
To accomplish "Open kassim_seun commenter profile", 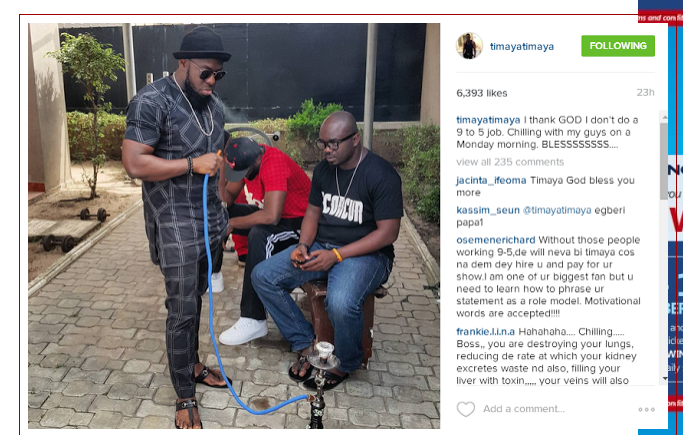I will [488, 210].
